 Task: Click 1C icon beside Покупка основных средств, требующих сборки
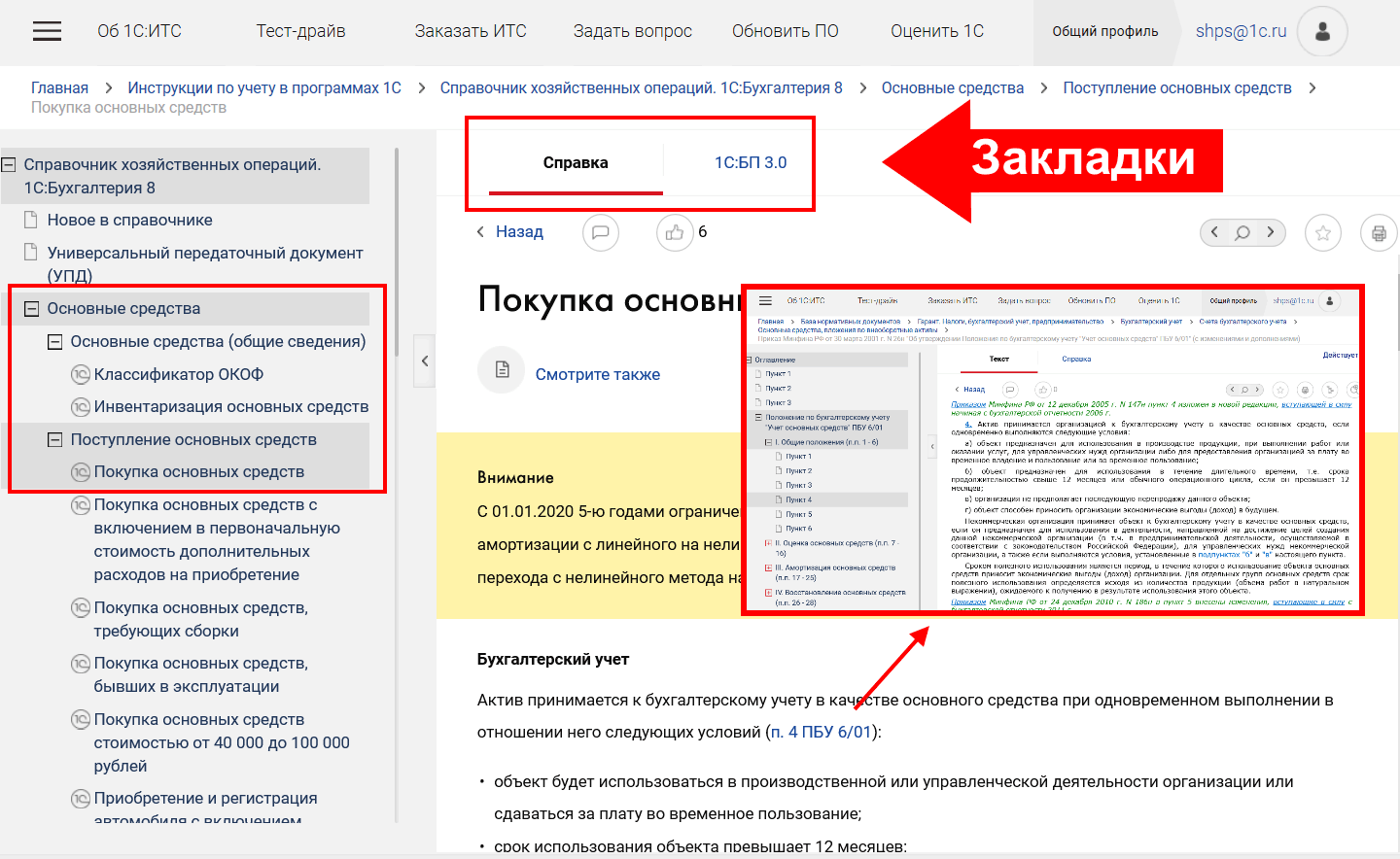tap(81, 607)
